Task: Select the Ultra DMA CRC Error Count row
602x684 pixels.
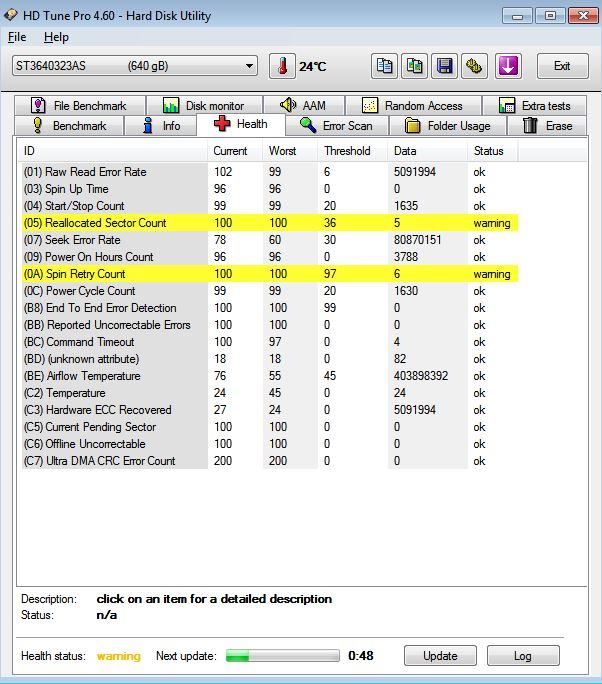Action: coord(270,461)
